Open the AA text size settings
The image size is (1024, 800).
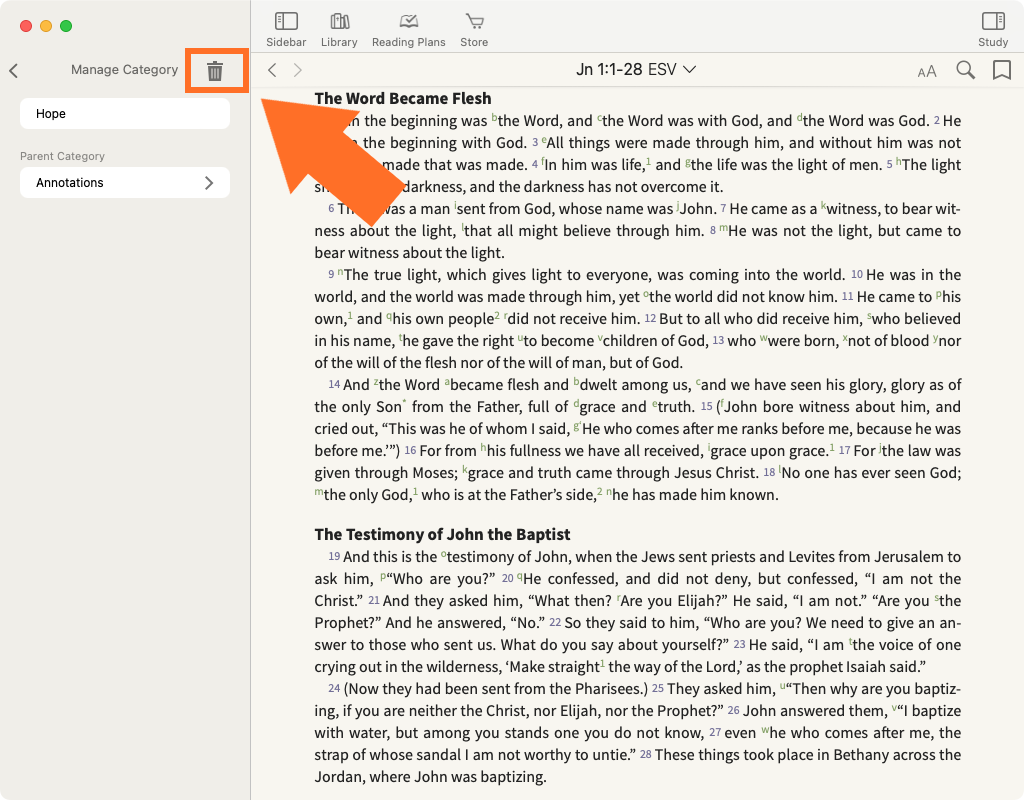pos(927,71)
